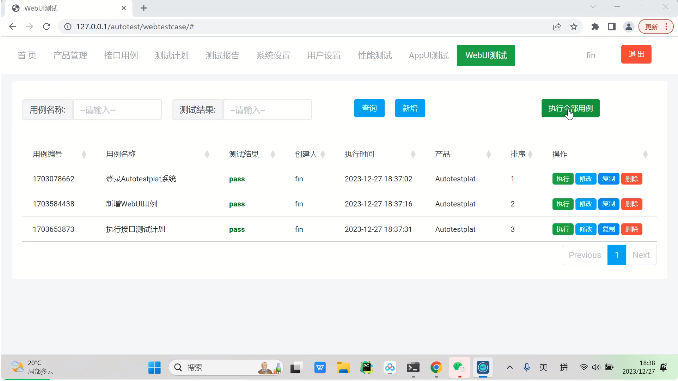Click 删除 for case 1703584438
This screenshot has height=381, width=678.
[631, 204]
